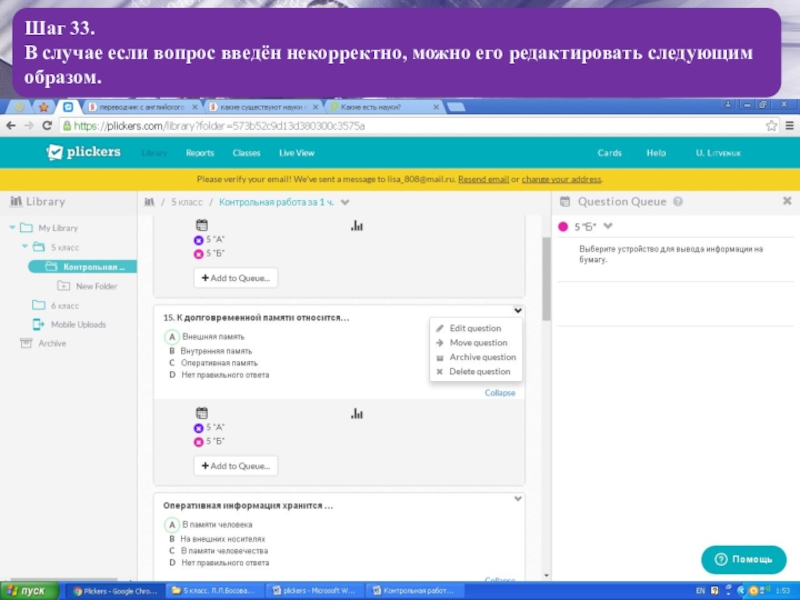Open the Reports tab
The image size is (800, 600).
(x=199, y=153)
